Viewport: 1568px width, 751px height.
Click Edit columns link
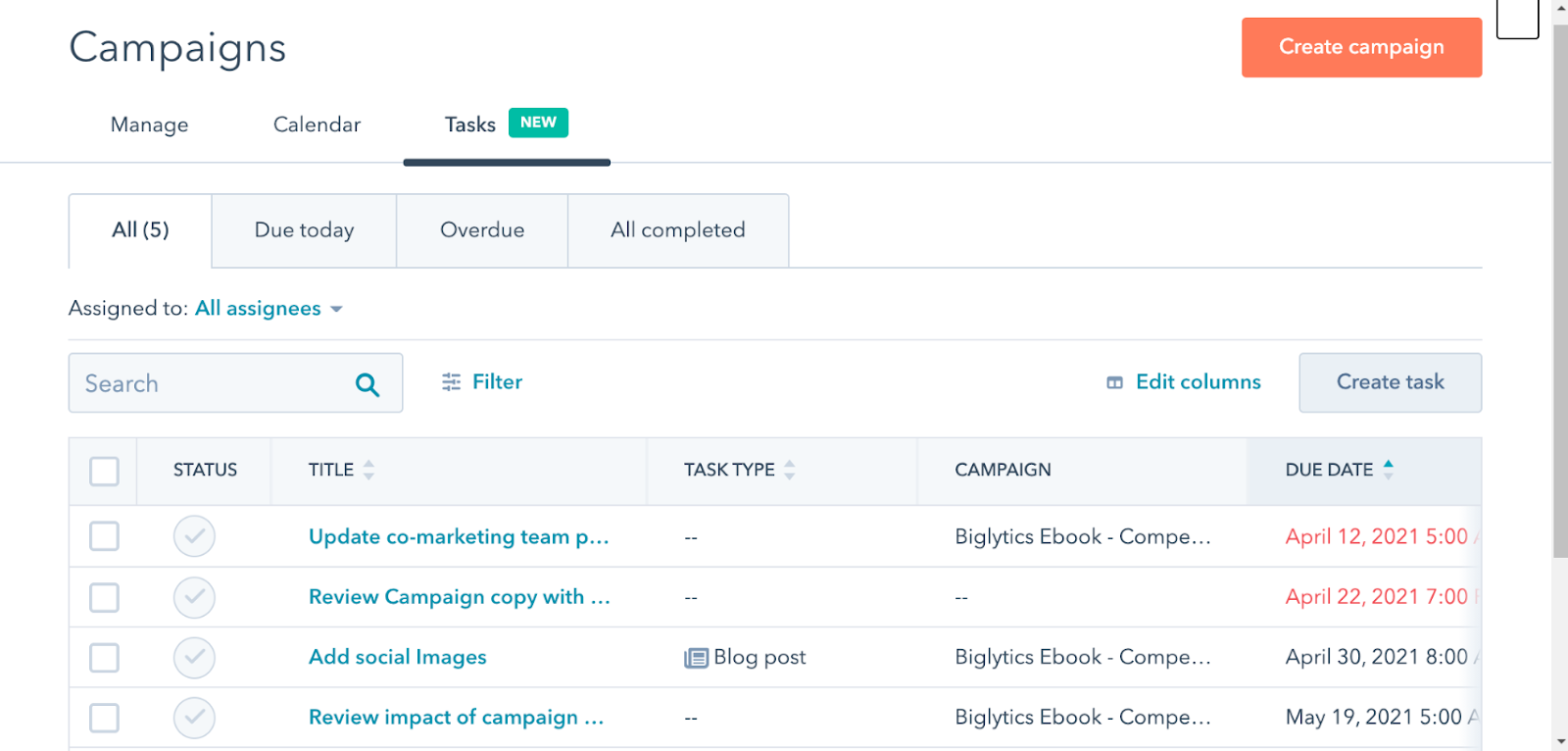pos(1198,382)
